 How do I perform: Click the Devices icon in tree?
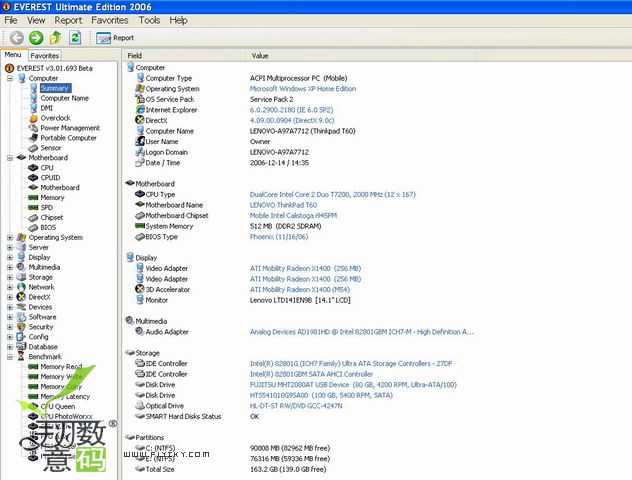(x=21, y=307)
